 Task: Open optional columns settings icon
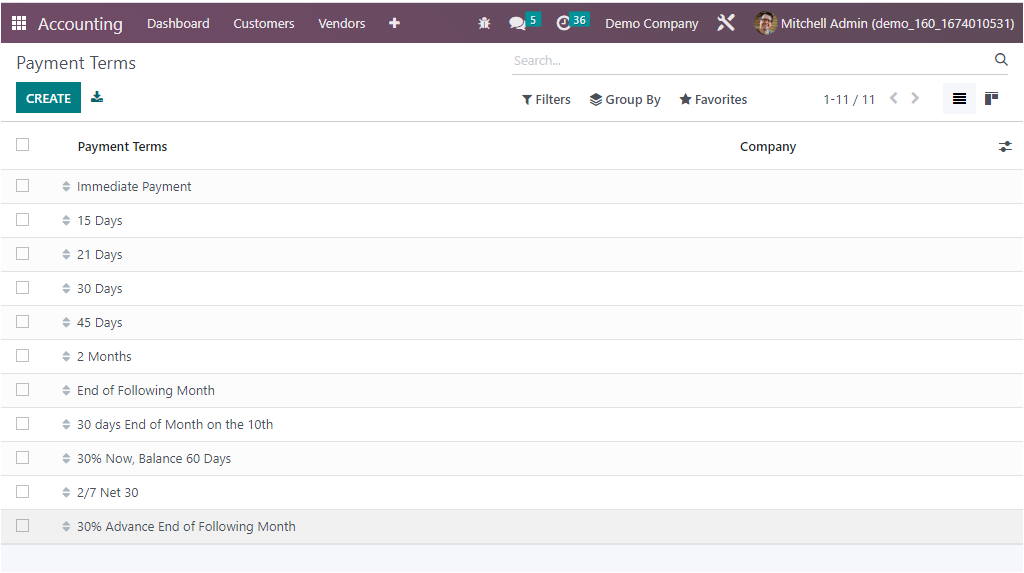coord(1005,147)
